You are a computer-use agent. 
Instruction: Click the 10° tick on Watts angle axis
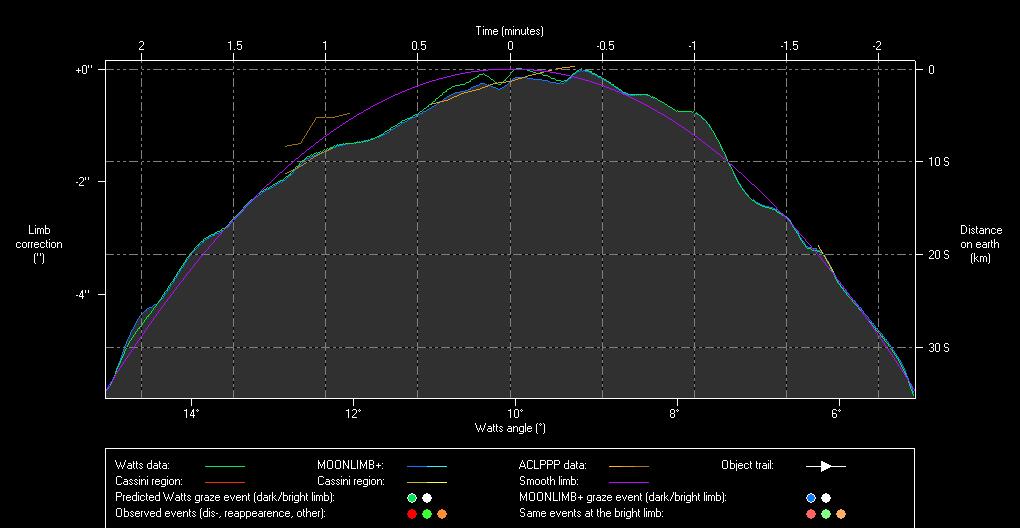point(514,412)
